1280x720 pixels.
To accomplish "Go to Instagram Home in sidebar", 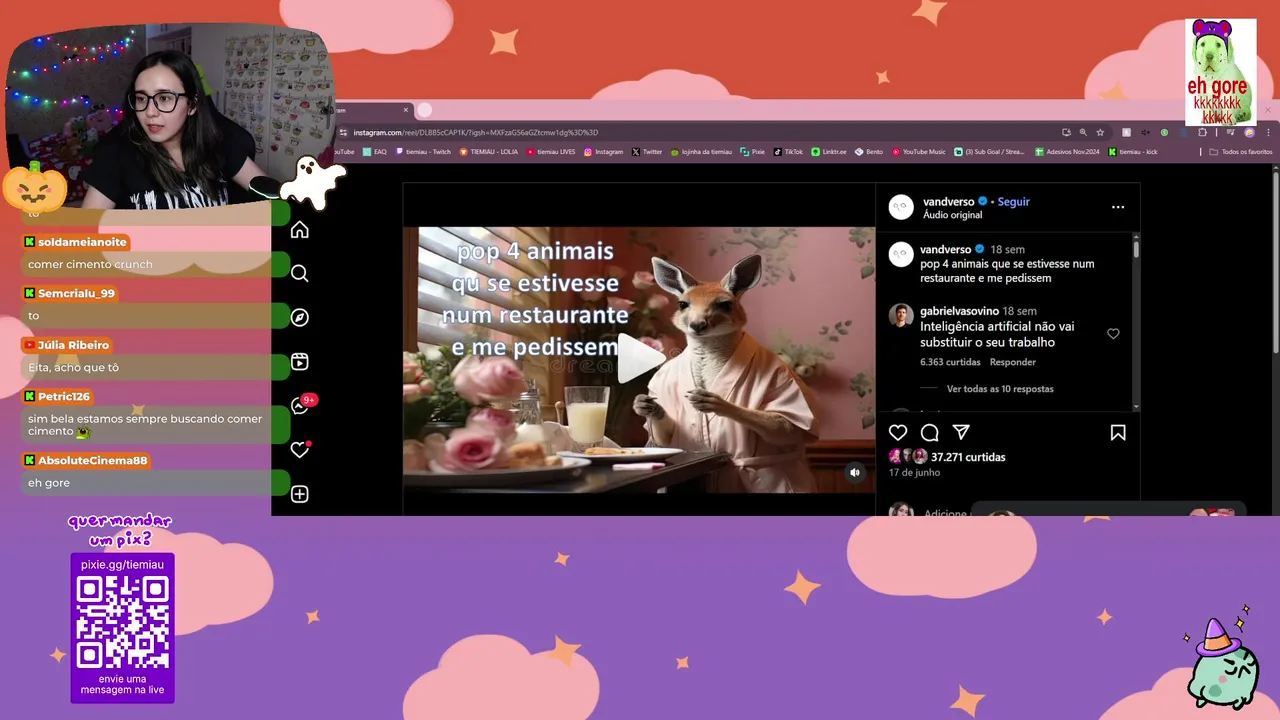I will pyautogui.click(x=299, y=230).
